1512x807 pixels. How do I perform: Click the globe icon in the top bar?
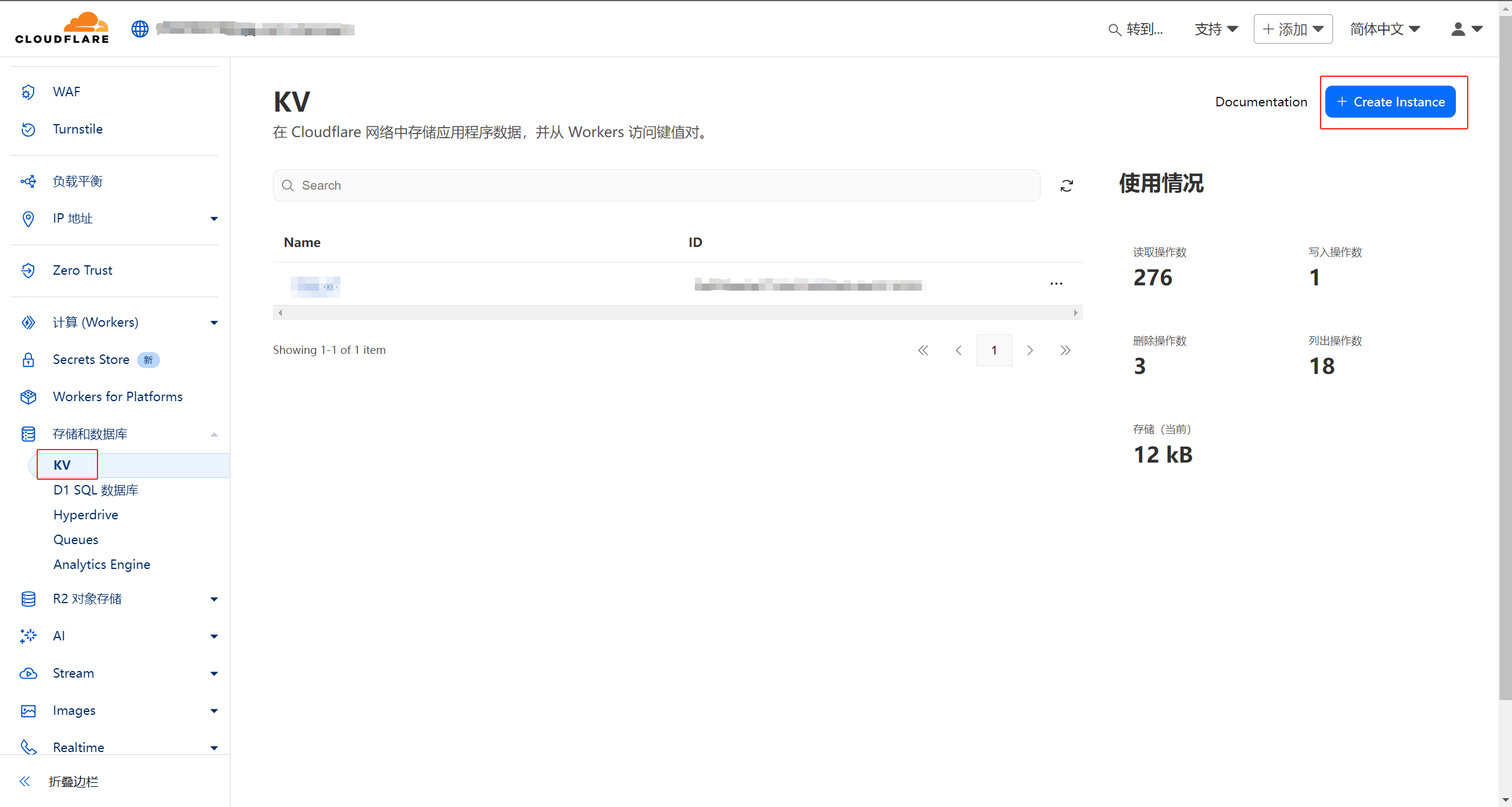139,28
